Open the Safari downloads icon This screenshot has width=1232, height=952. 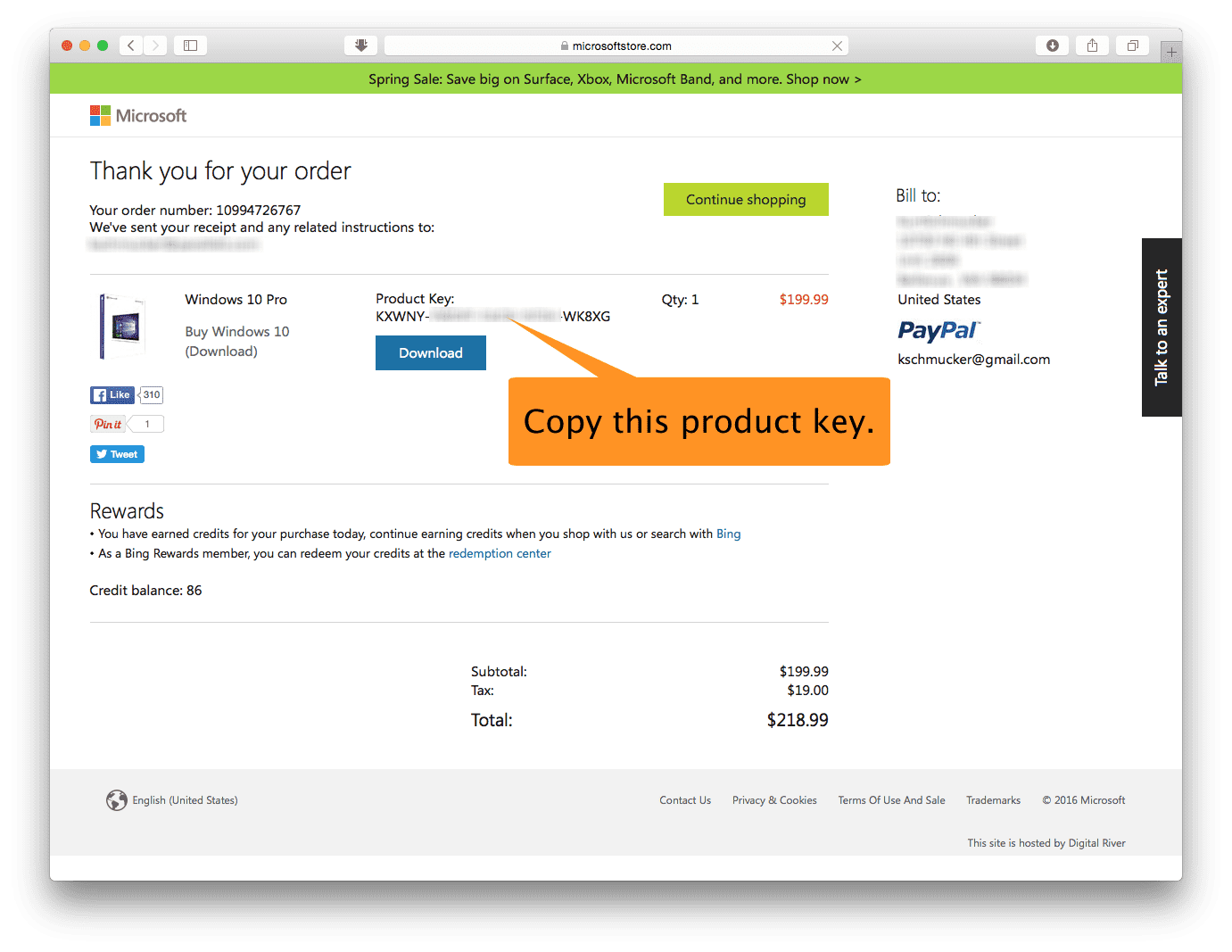[x=1052, y=46]
